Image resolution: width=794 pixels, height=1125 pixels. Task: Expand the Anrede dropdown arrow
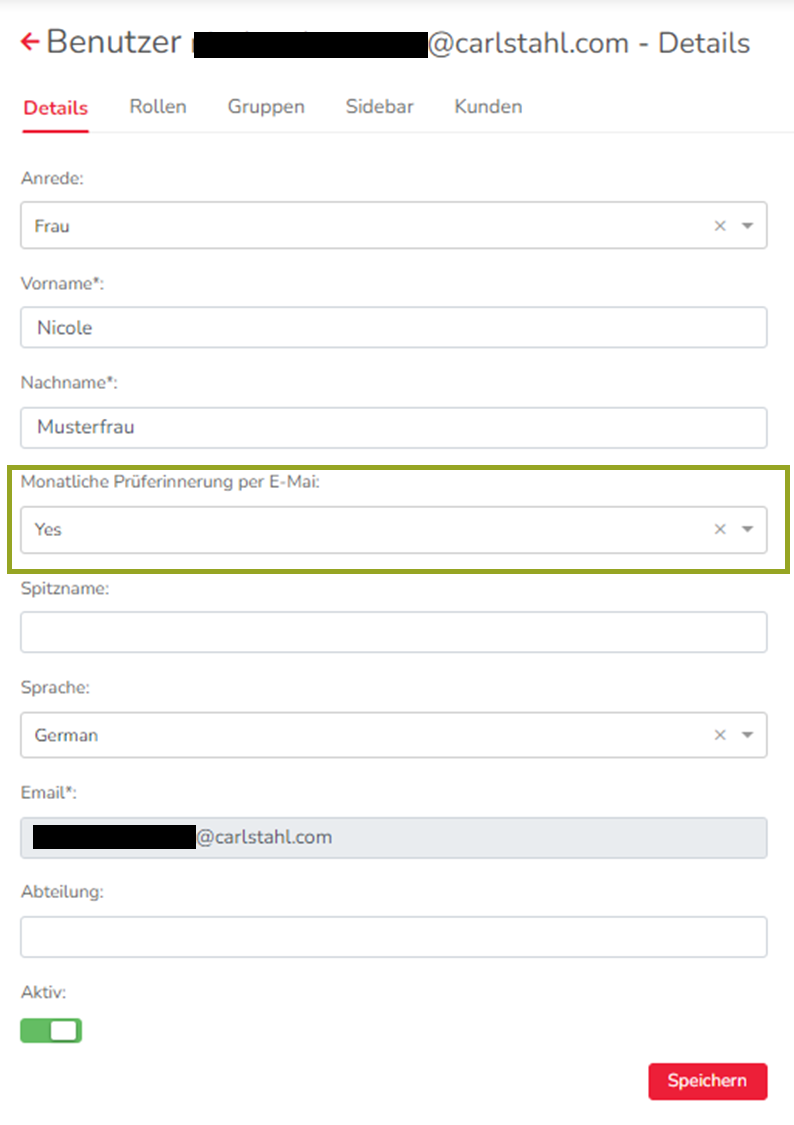(x=747, y=226)
